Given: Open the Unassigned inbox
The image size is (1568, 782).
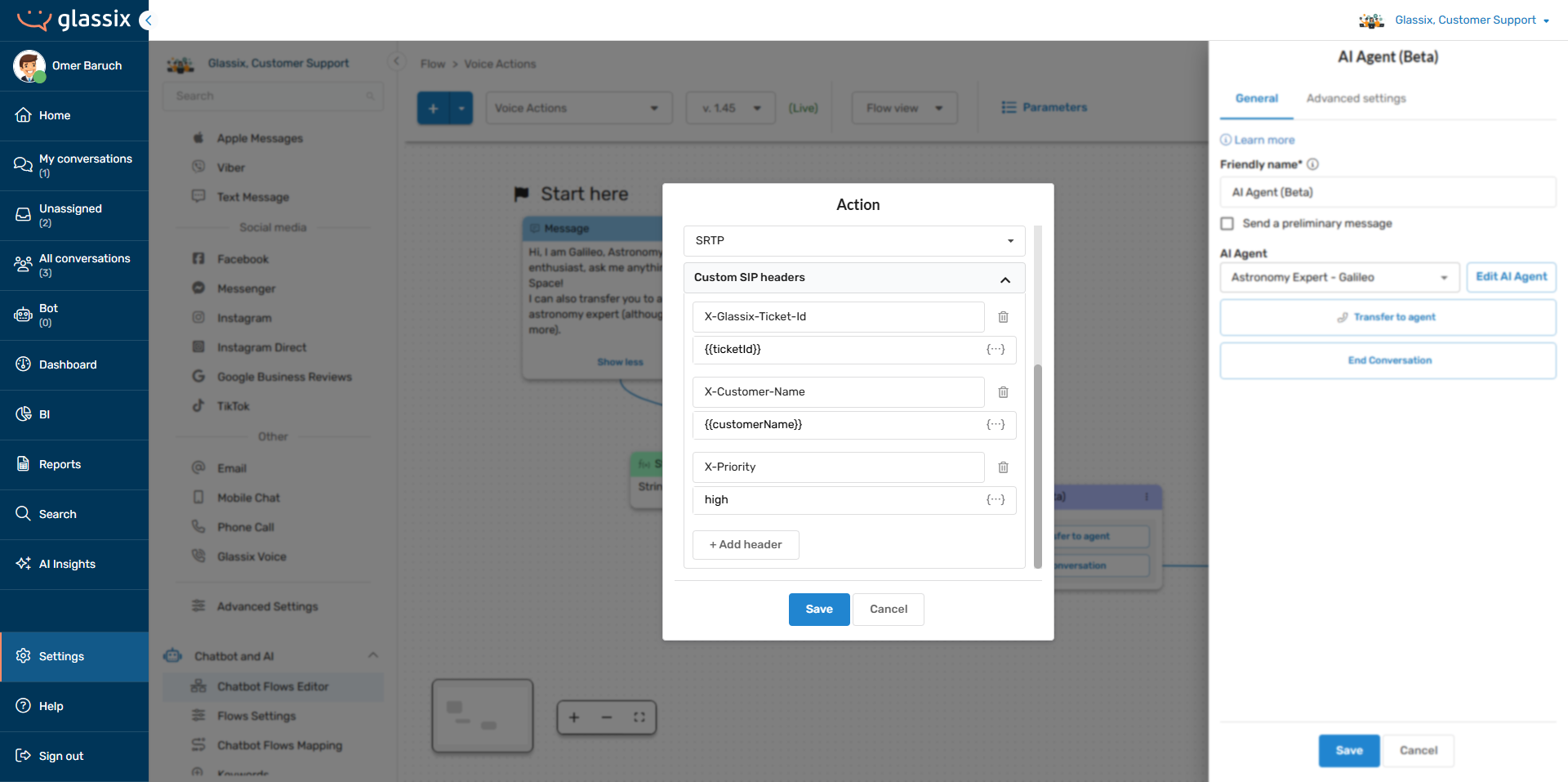Looking at the screenshot, I should (74, 215).
